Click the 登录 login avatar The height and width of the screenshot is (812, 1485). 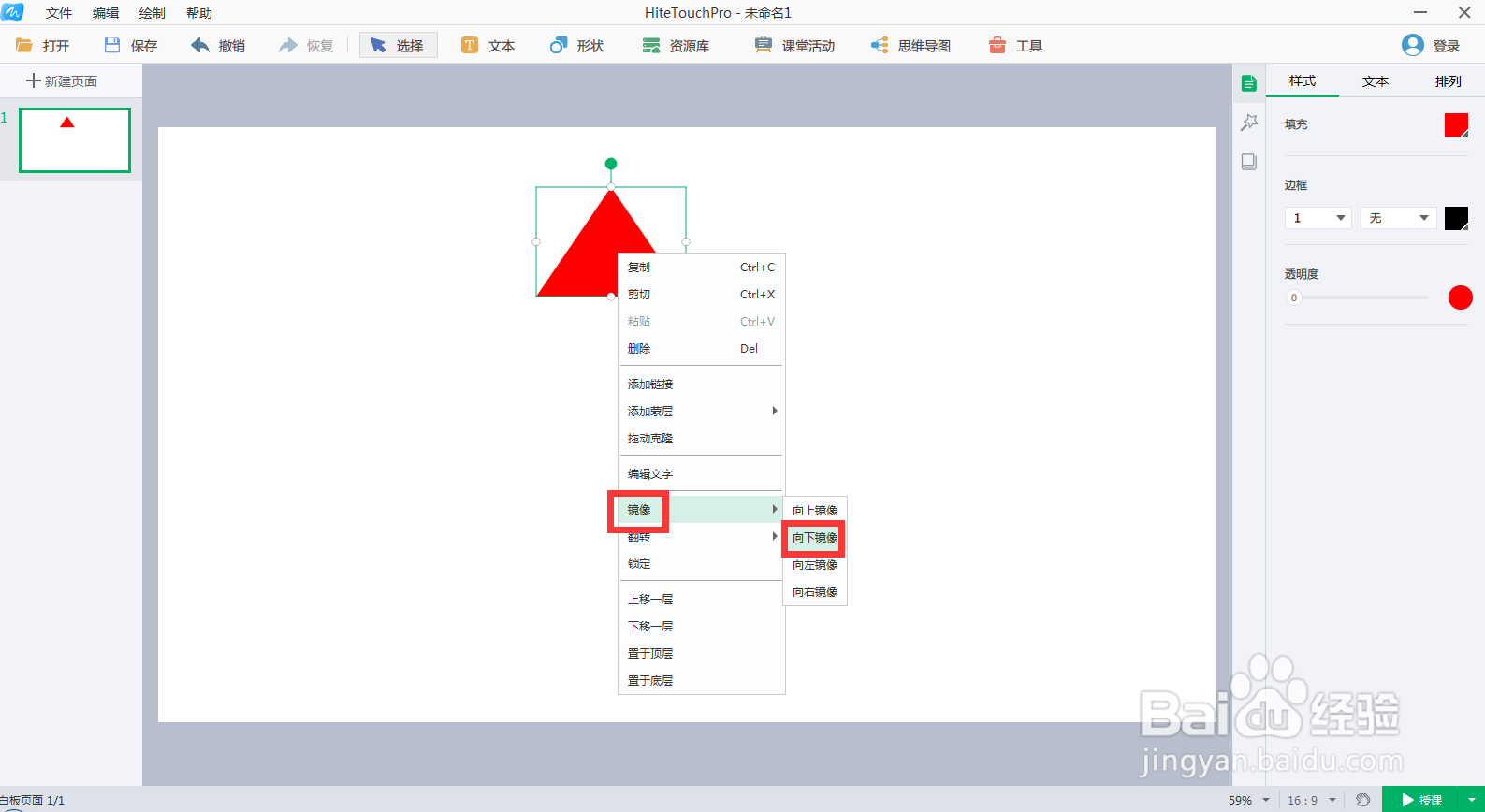click(x=1413, y=45)
